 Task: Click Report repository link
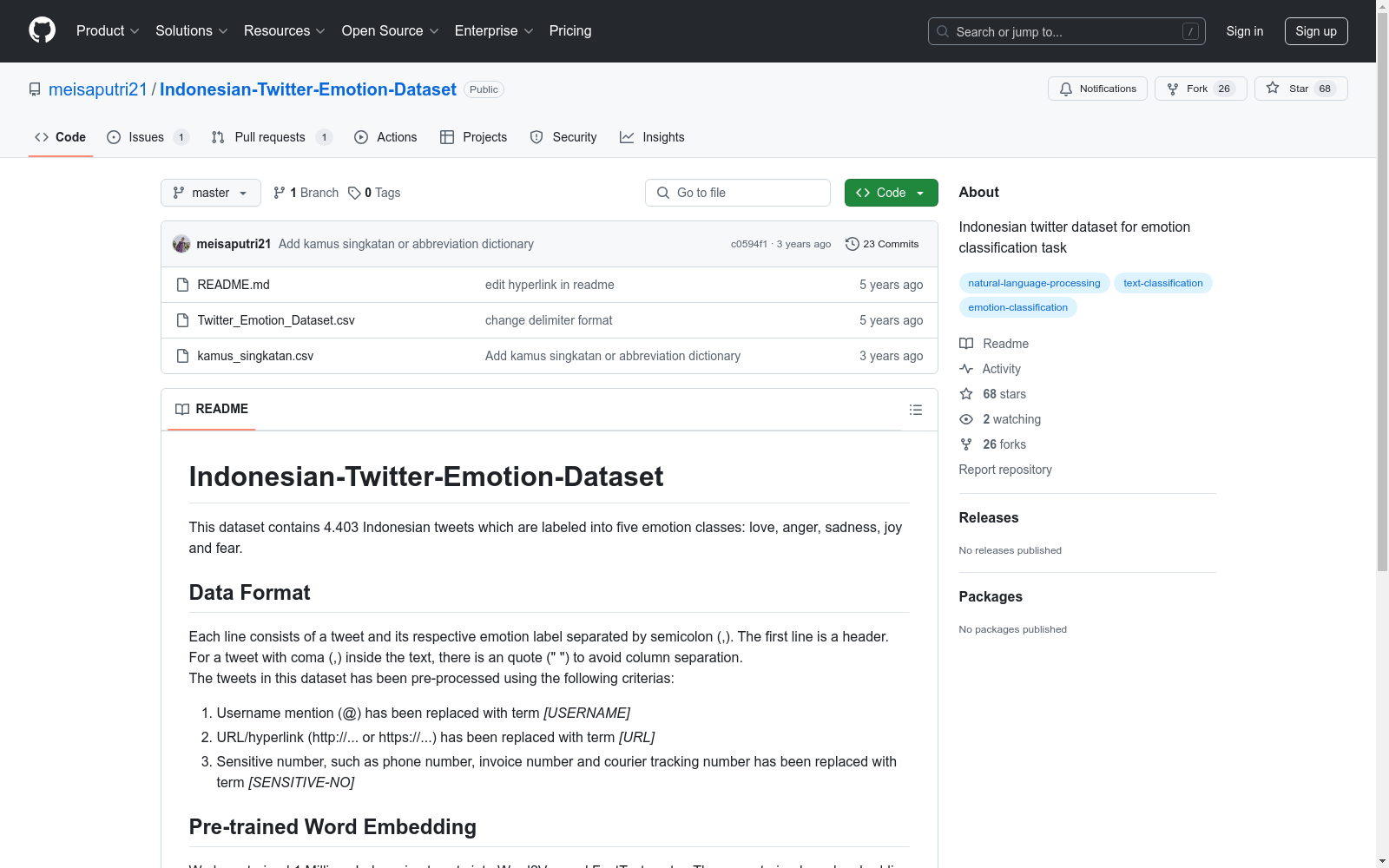(1005, 470)
